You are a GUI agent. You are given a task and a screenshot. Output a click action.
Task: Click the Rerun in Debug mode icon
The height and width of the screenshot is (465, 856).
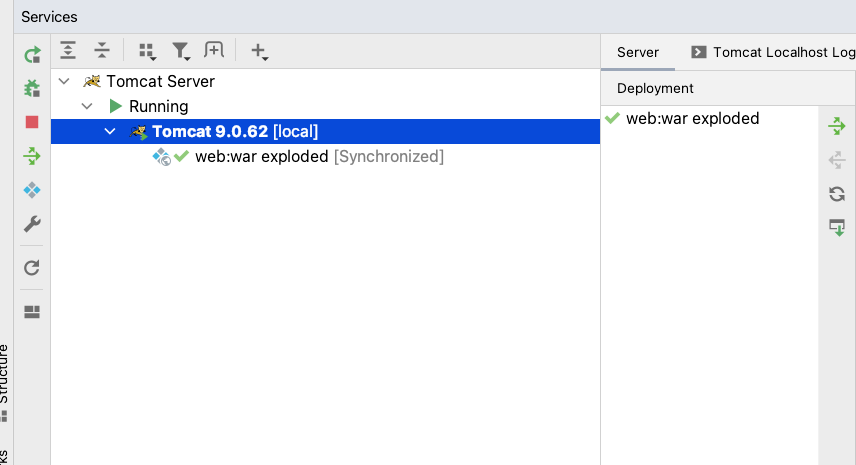pos(32,88)
